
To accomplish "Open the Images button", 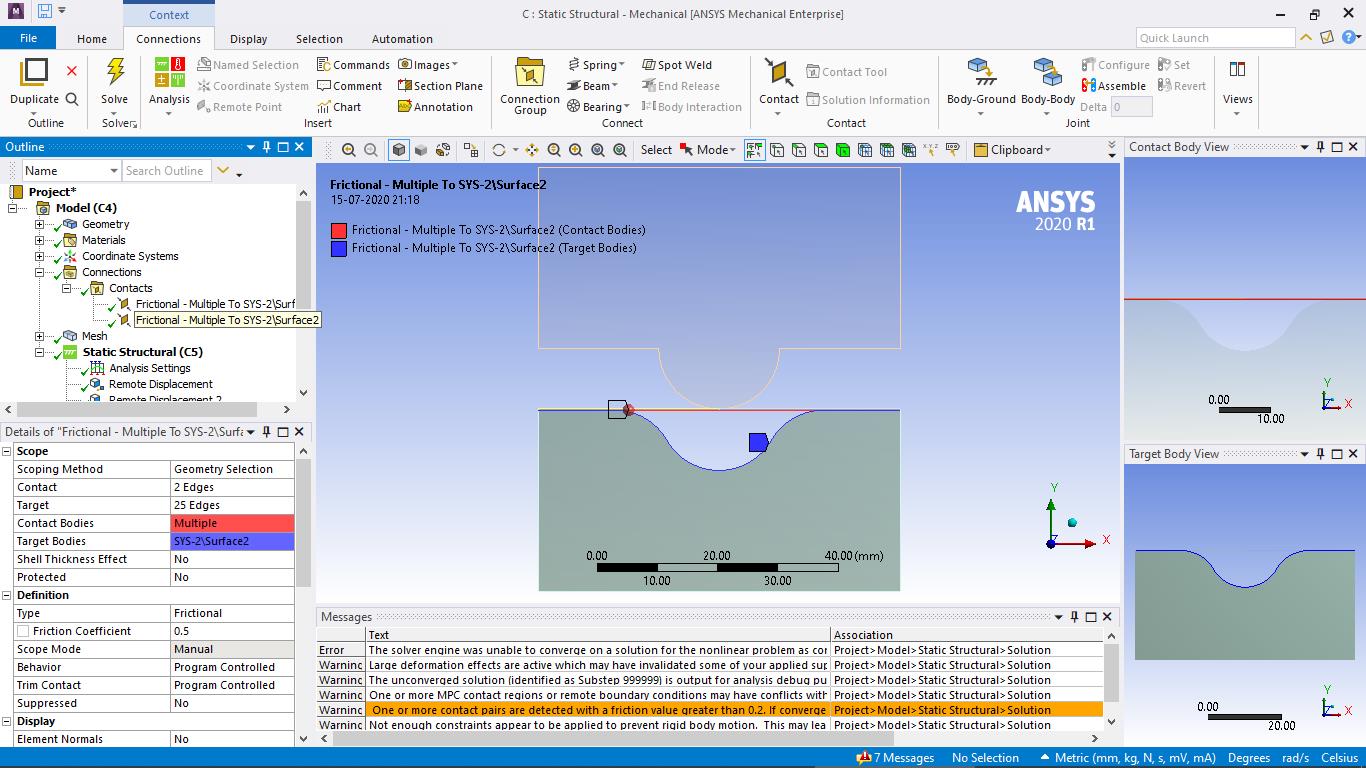I will [x=428, y=64].
